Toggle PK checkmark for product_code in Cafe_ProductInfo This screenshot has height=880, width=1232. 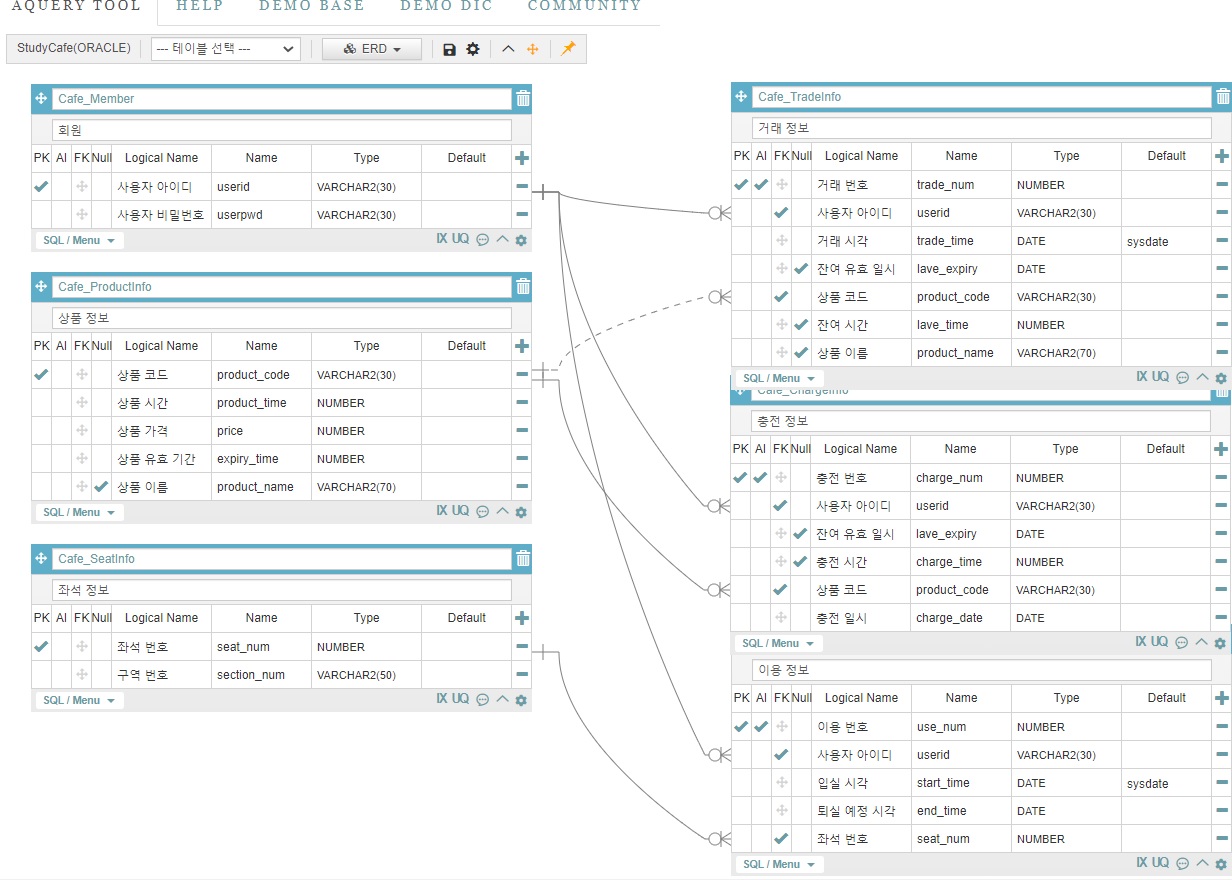(x=41, y=375)
